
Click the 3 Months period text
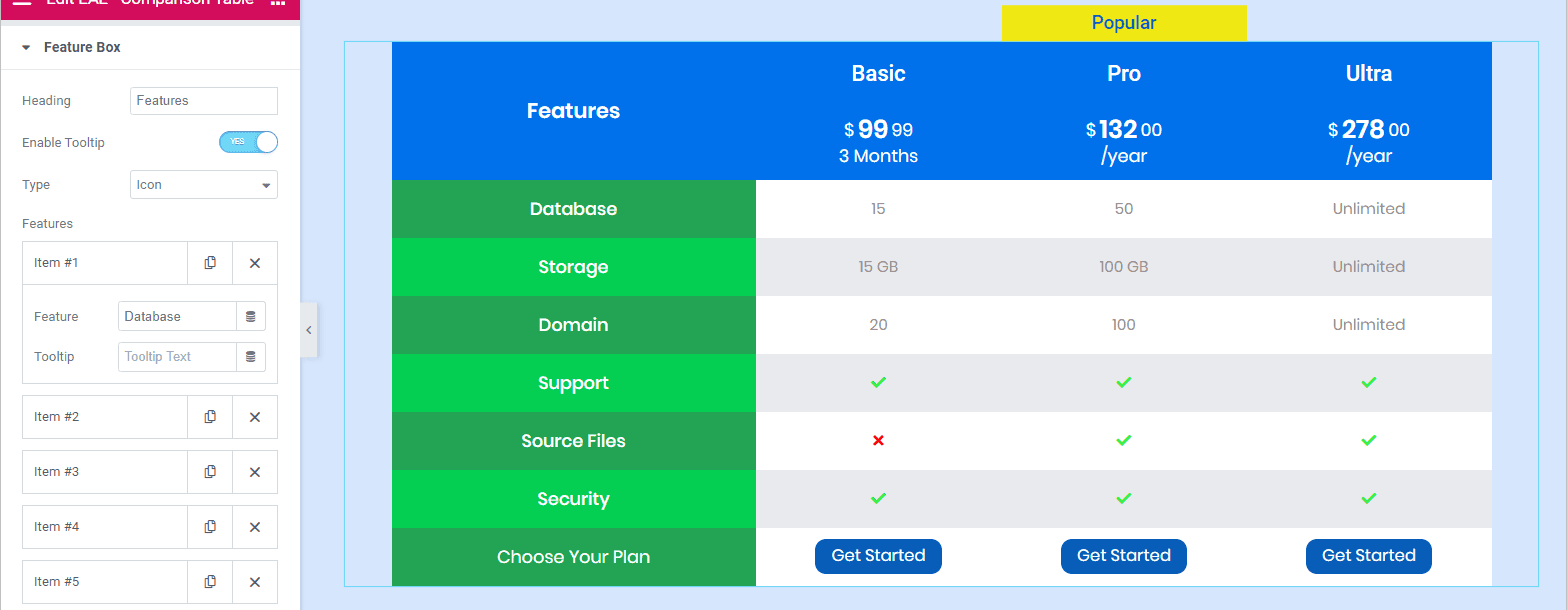878,156
